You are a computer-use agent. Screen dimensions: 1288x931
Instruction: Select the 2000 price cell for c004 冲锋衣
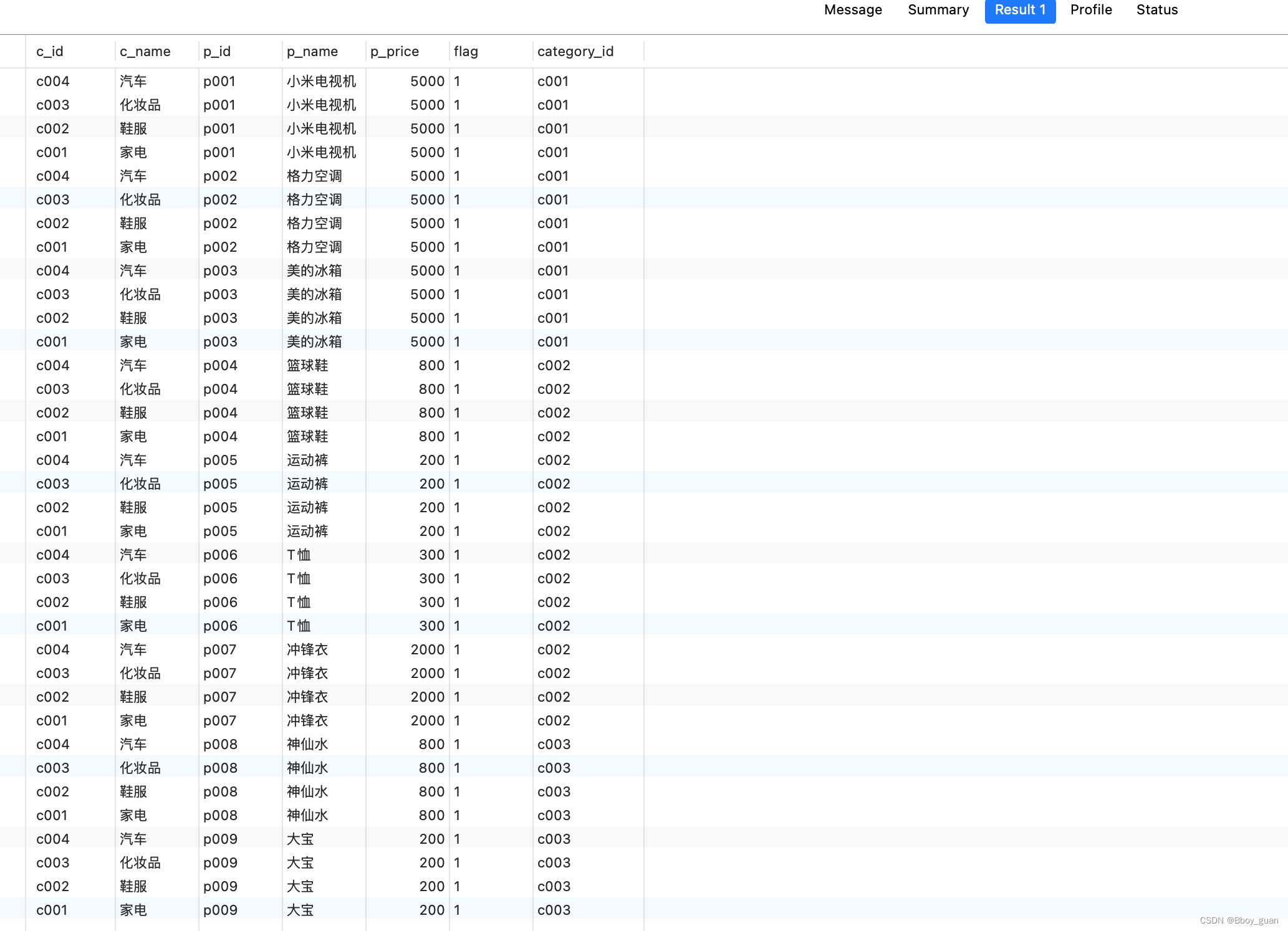[x=427, y=650]
